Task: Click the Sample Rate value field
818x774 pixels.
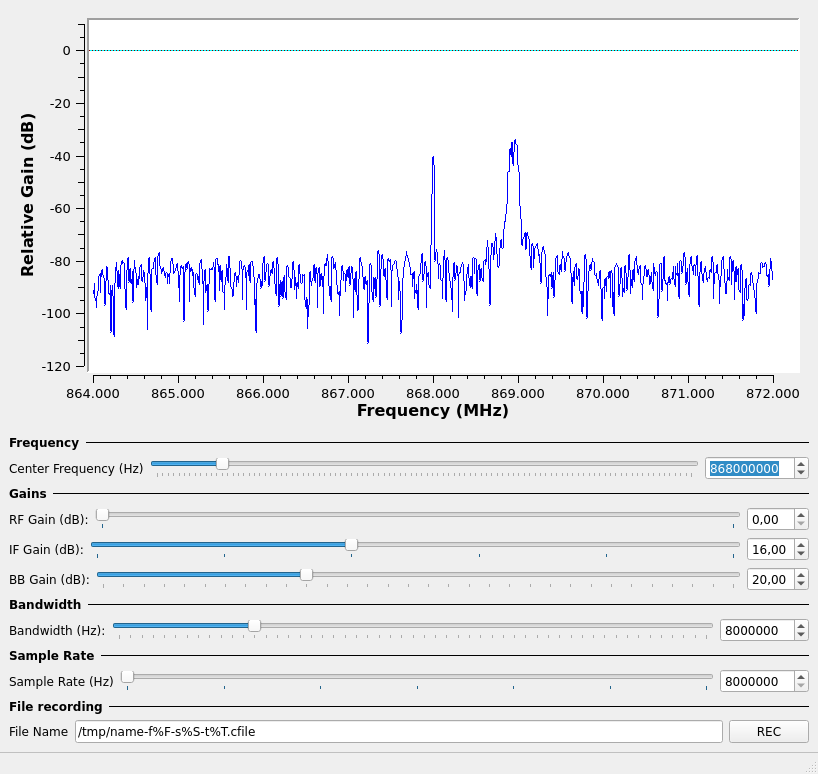Action: (x=756, y=682)
